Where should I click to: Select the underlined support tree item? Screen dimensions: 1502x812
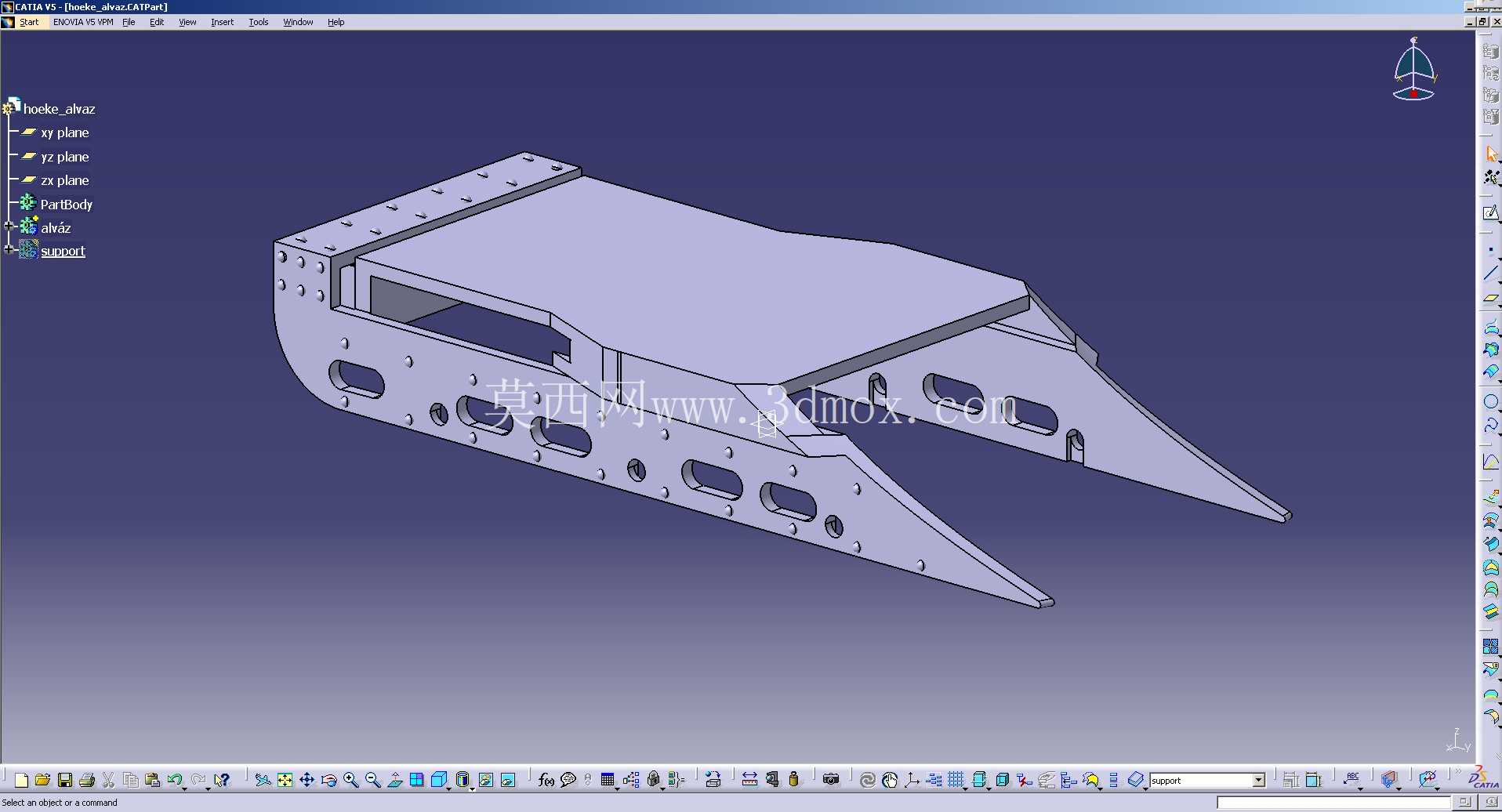[x=63, y=251]
